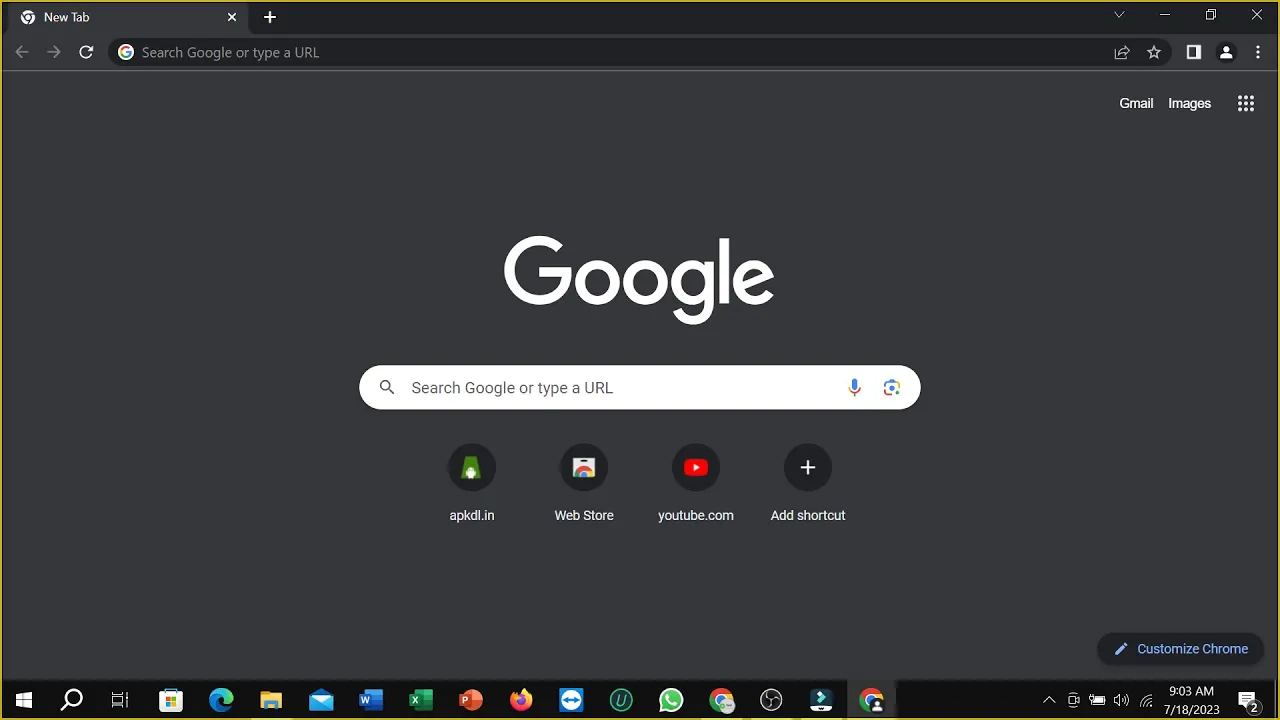Click the forward navigation arrow
Image resolution: width=1280 pixels, height=720 pixels.
[54, 52]
